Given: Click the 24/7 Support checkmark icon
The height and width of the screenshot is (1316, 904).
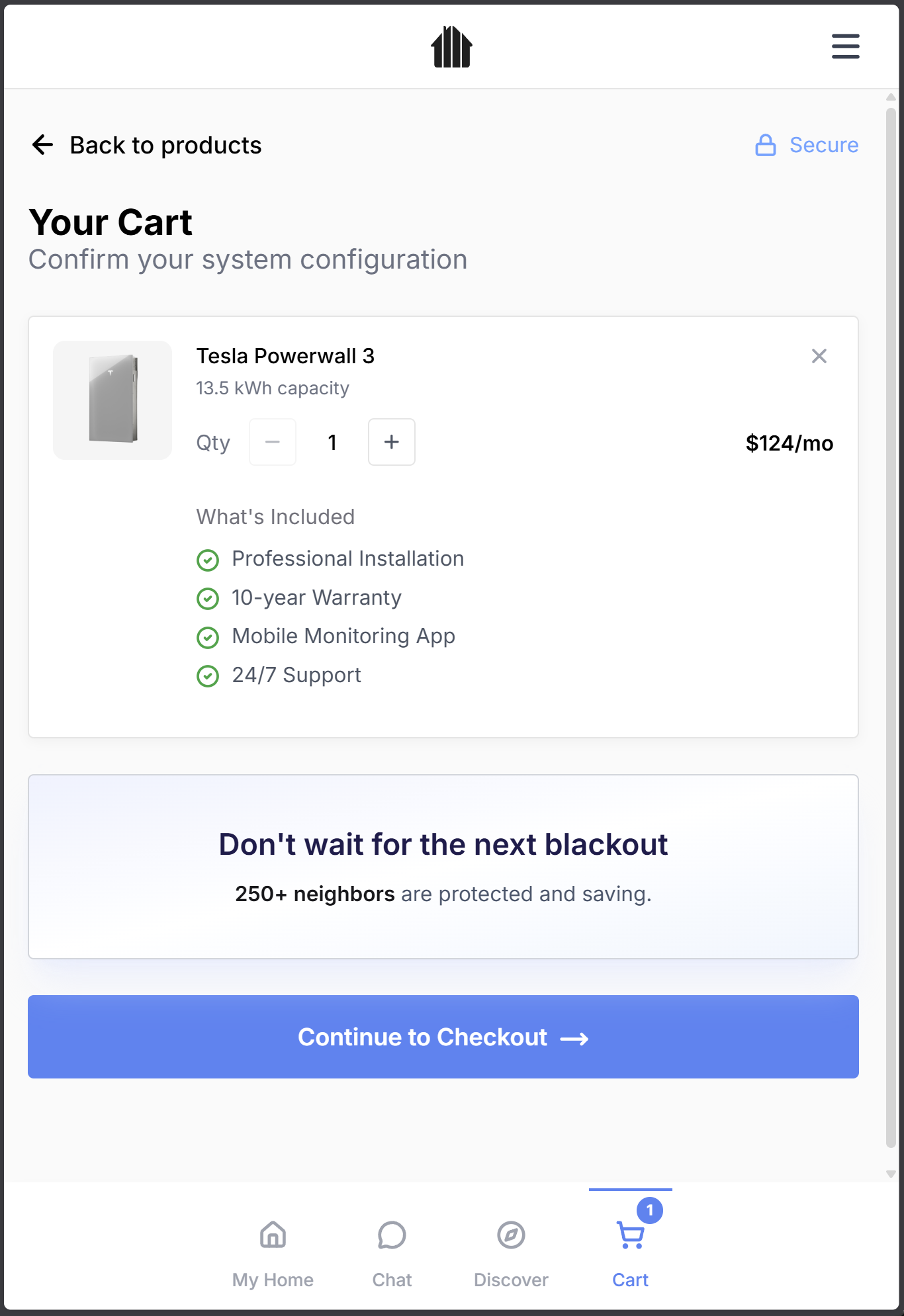Looking at the screenshot, I should click(208, 677).
